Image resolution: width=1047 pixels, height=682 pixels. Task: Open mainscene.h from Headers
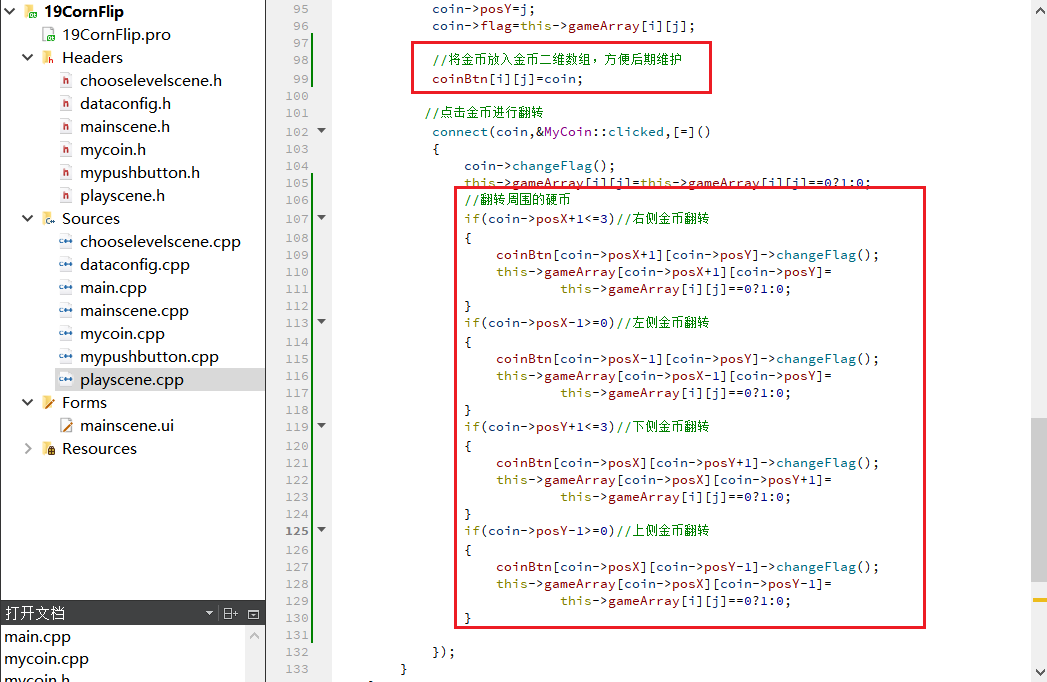pos(125,126)
